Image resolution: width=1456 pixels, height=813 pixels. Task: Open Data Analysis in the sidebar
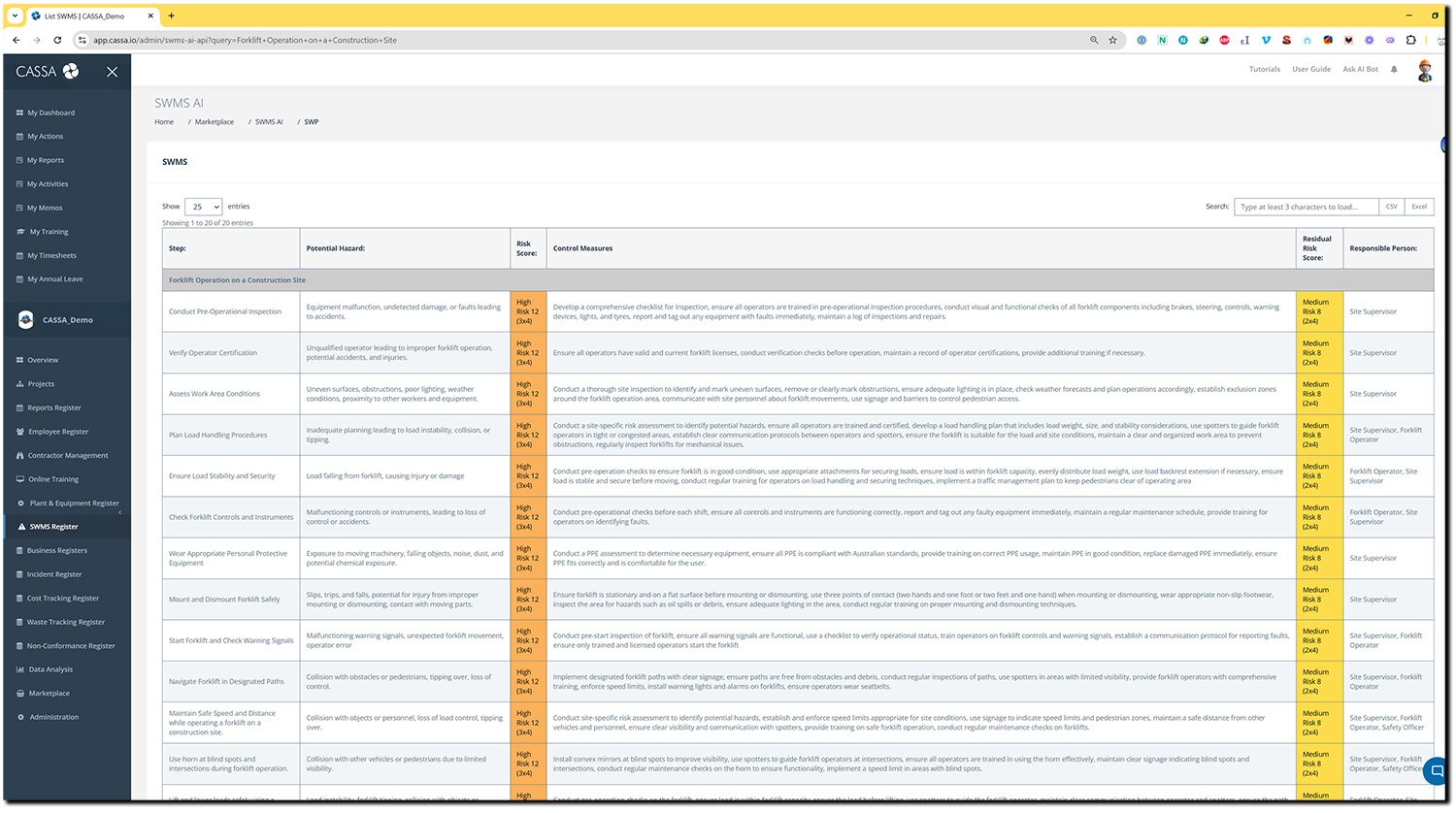coord(50,669)
